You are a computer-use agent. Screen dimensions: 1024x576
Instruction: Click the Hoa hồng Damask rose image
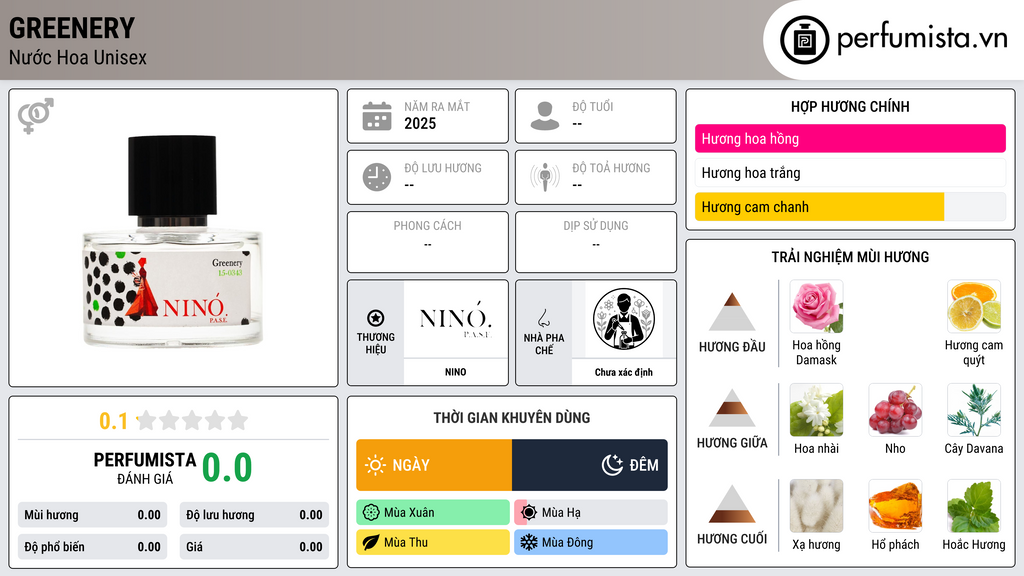(816, 306)
